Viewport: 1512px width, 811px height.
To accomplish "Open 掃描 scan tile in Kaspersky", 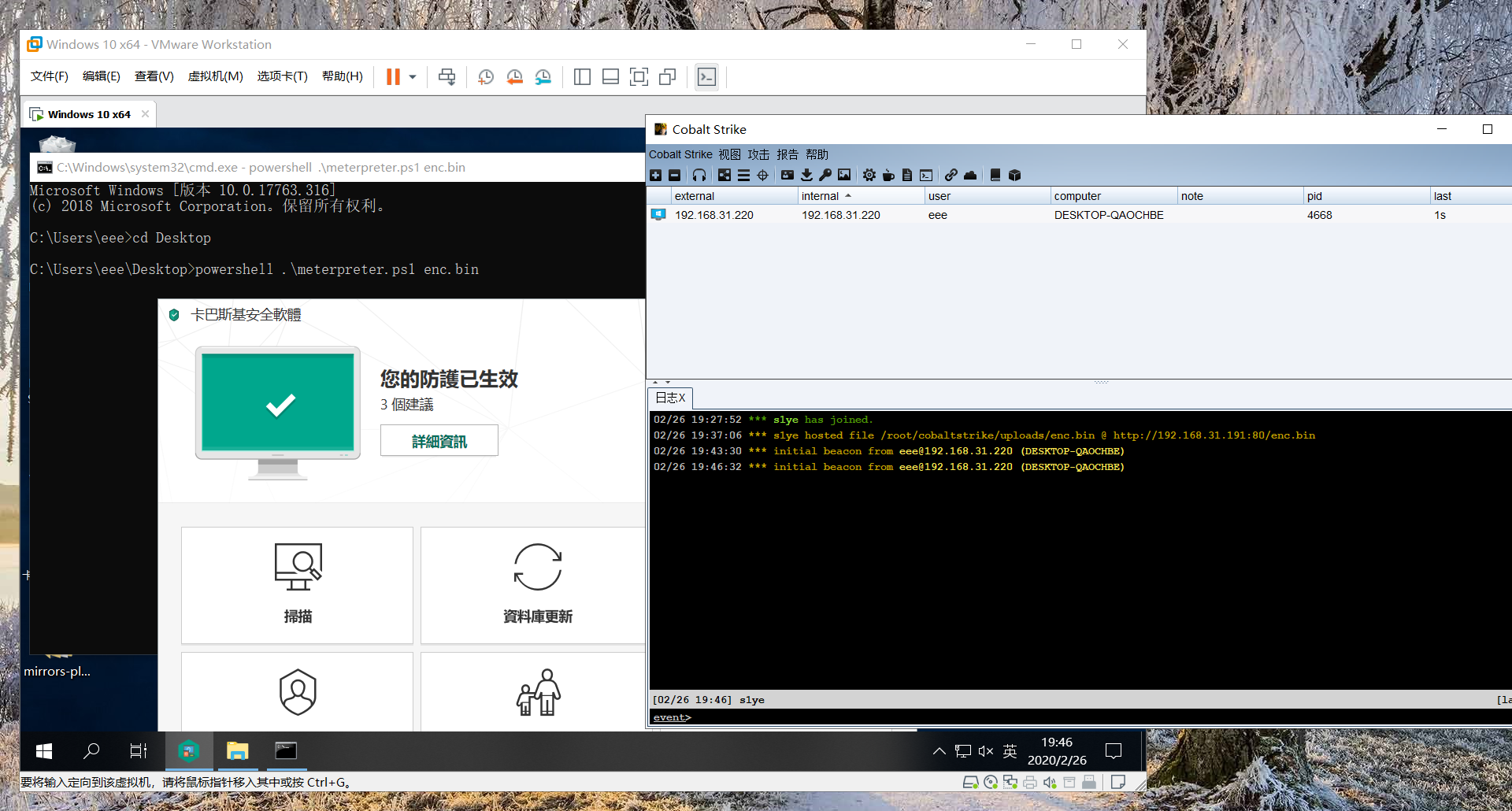I will point(298,585).
